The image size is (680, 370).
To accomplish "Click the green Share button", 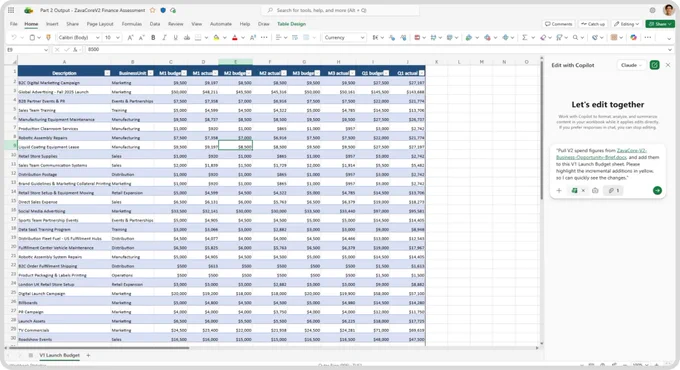I will click(x=659, y=24).
